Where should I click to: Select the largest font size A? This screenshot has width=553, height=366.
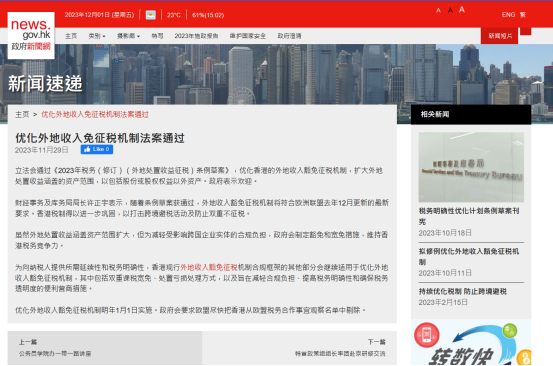point(462,10)
